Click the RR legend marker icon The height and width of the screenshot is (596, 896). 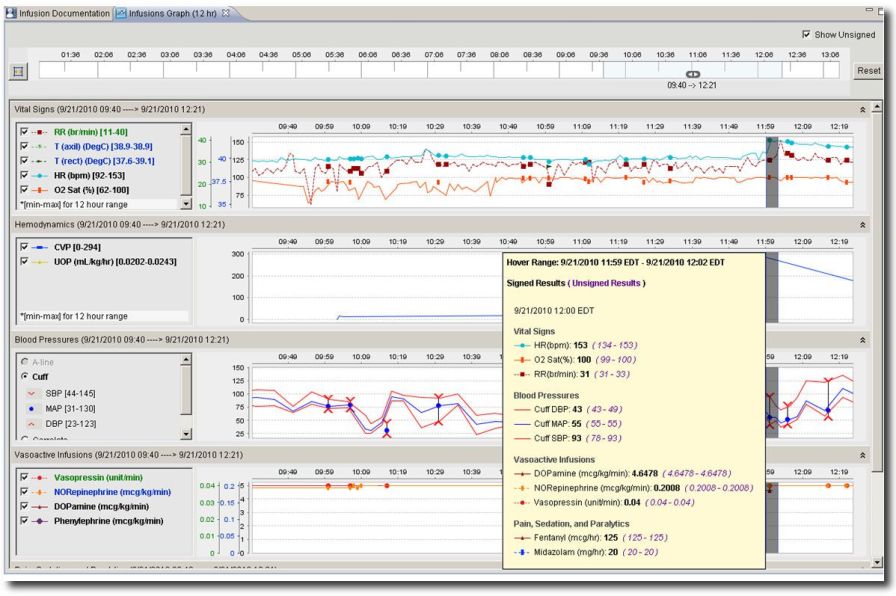tap(39, 132)
